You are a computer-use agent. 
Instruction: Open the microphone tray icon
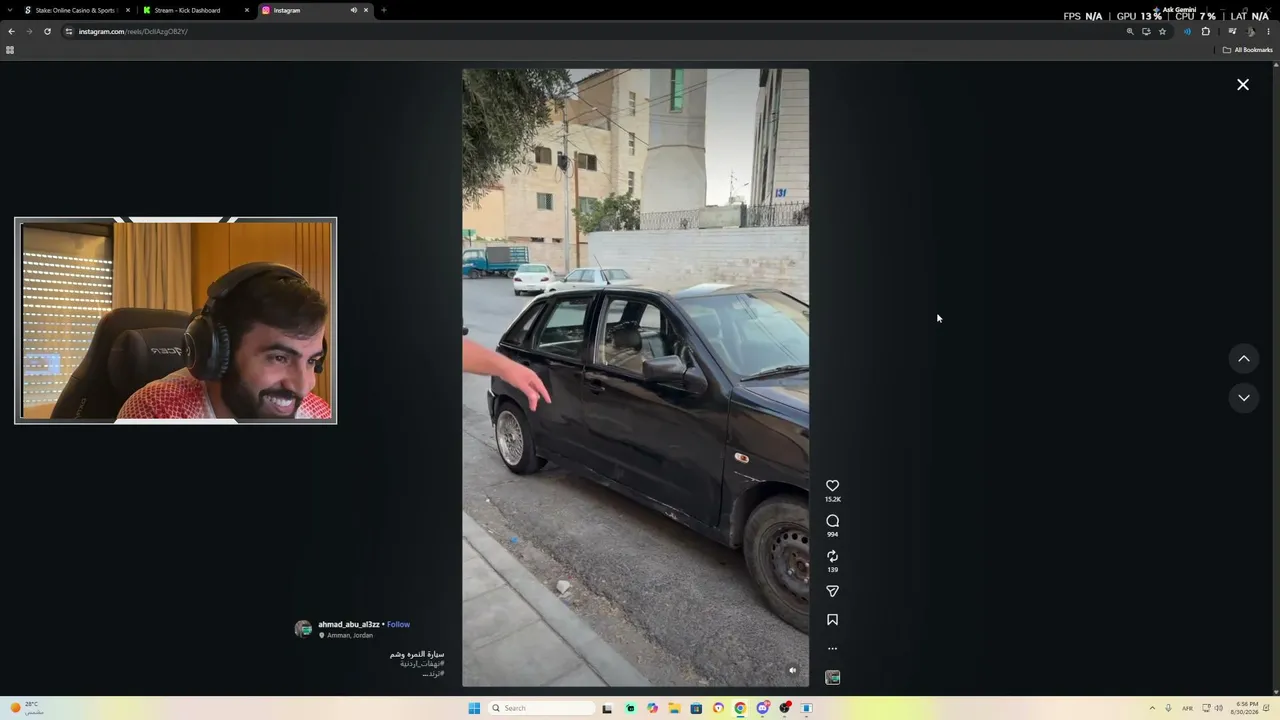[1168, 708]
